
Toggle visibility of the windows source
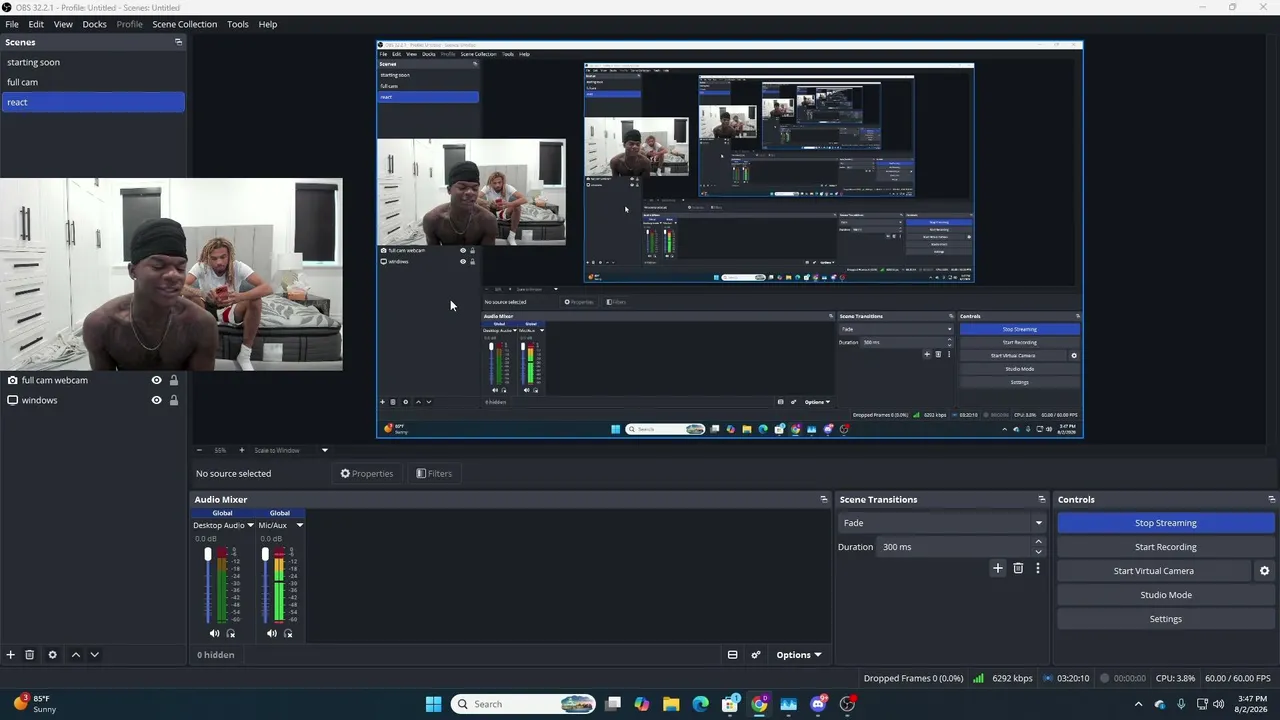pos(156,400)
